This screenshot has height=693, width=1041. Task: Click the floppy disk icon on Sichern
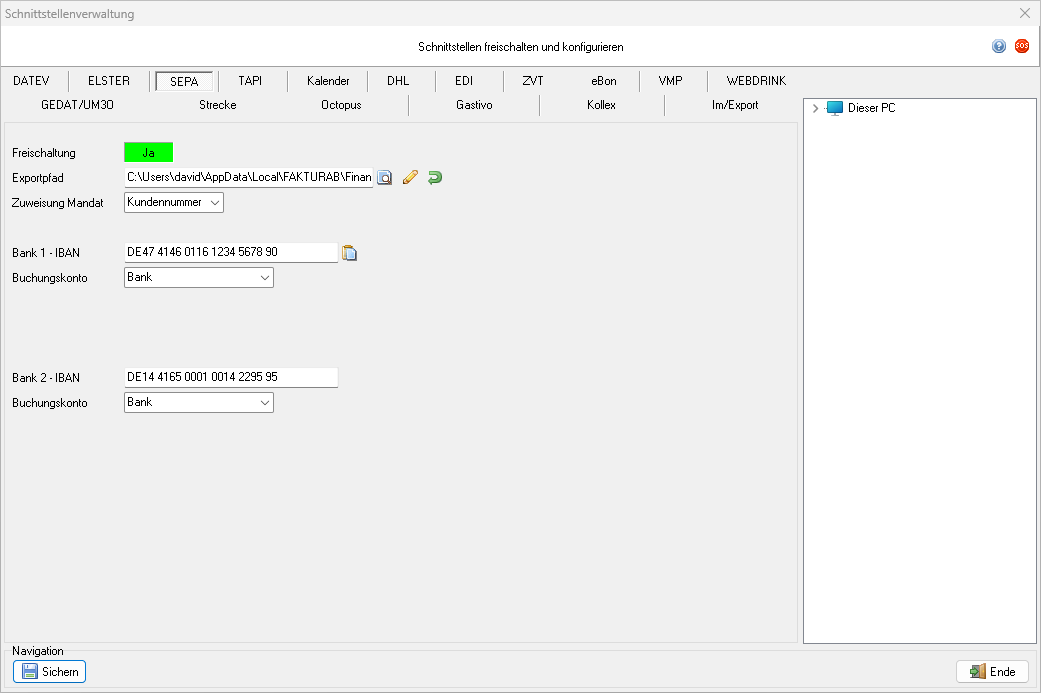coord(30,672)
